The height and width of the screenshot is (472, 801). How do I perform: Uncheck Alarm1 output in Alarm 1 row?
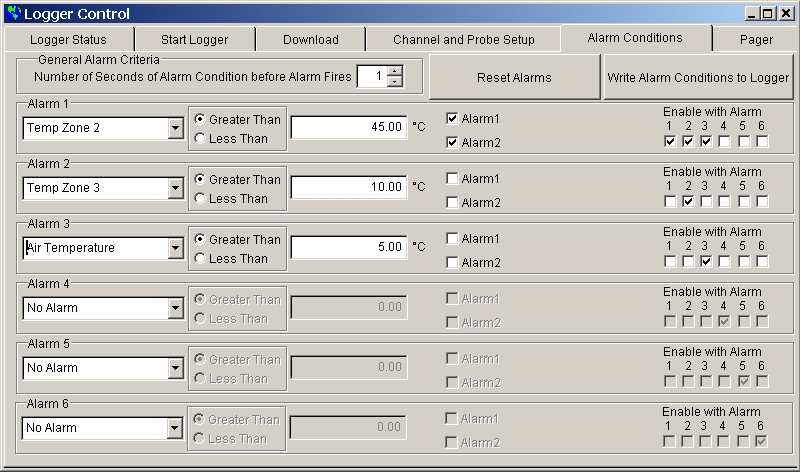(452, 119)
